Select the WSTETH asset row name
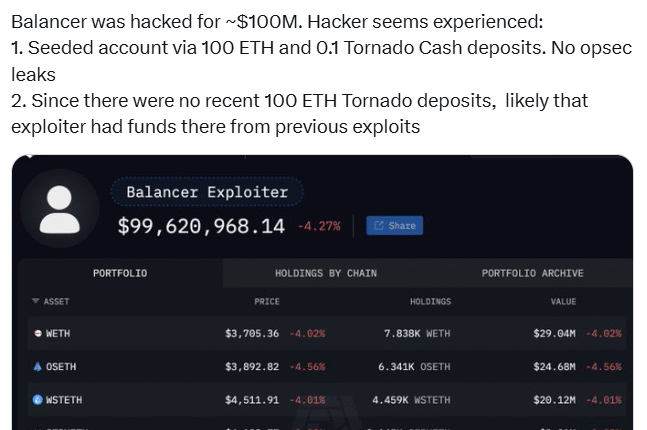Viewport: 647px width, 430px height. [64, 400]
